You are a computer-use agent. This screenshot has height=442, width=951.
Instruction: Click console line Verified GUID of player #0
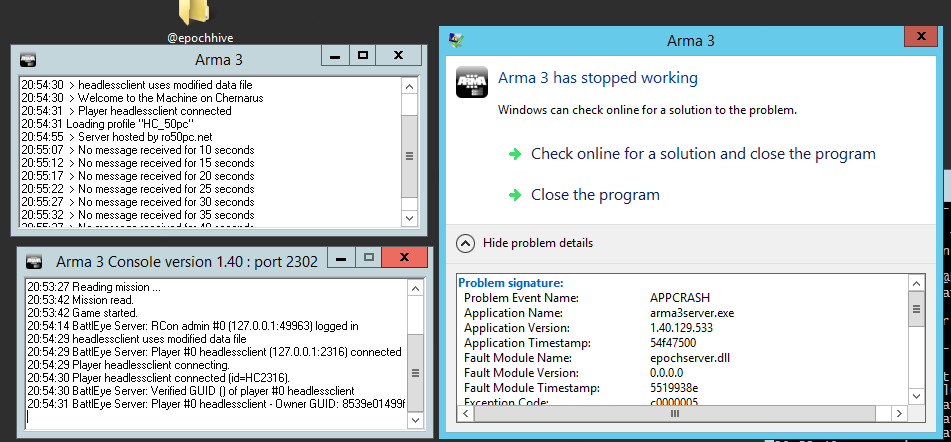[191, 391]
